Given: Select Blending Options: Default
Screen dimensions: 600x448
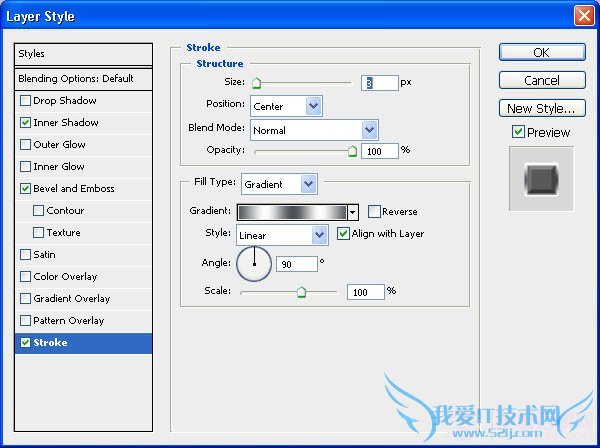Looking at the screenshot, I should point(85,79).
